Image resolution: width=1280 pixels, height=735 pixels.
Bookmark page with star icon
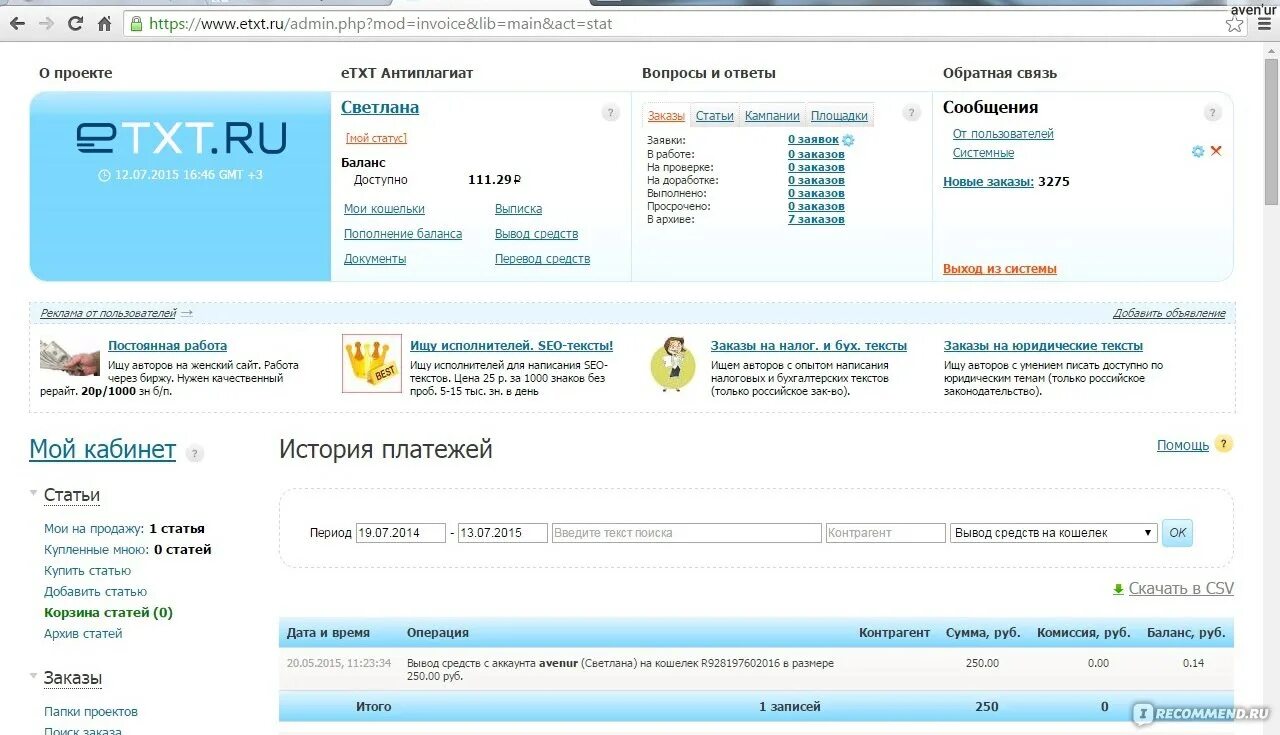click(1235, 24)
